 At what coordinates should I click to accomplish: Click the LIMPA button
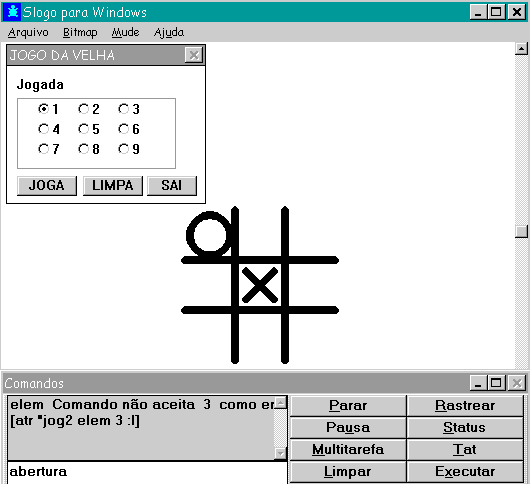(113, 186)
